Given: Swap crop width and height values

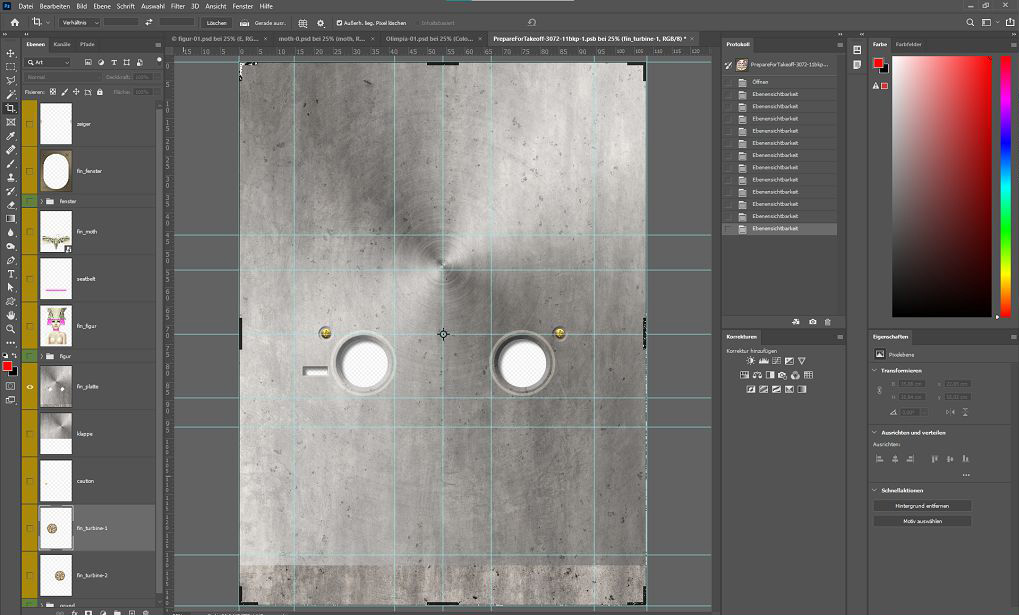Looking at the screenshot, I should coord(149,22).
